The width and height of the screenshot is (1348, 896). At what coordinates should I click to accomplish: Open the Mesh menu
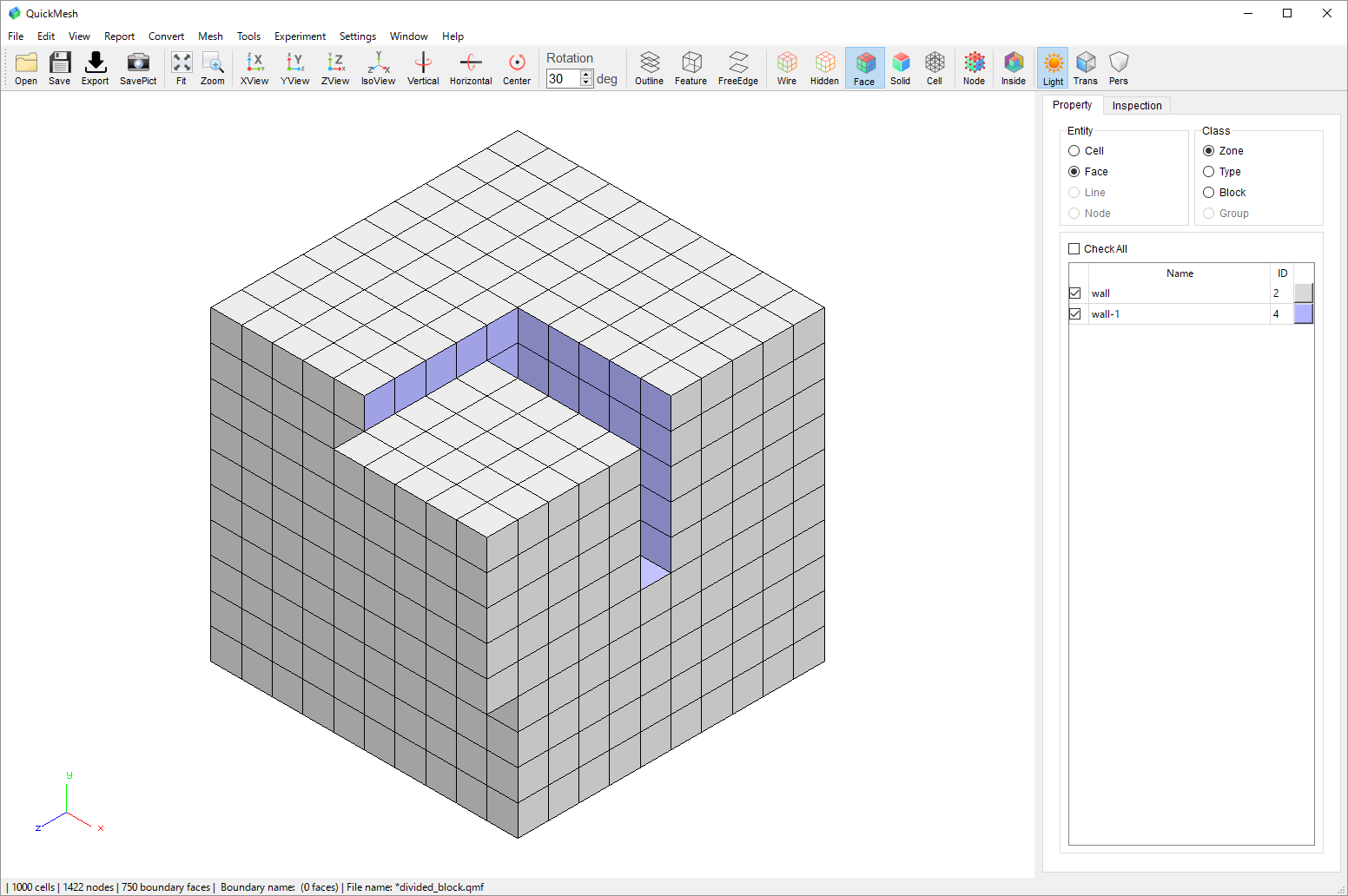(210, 36)
